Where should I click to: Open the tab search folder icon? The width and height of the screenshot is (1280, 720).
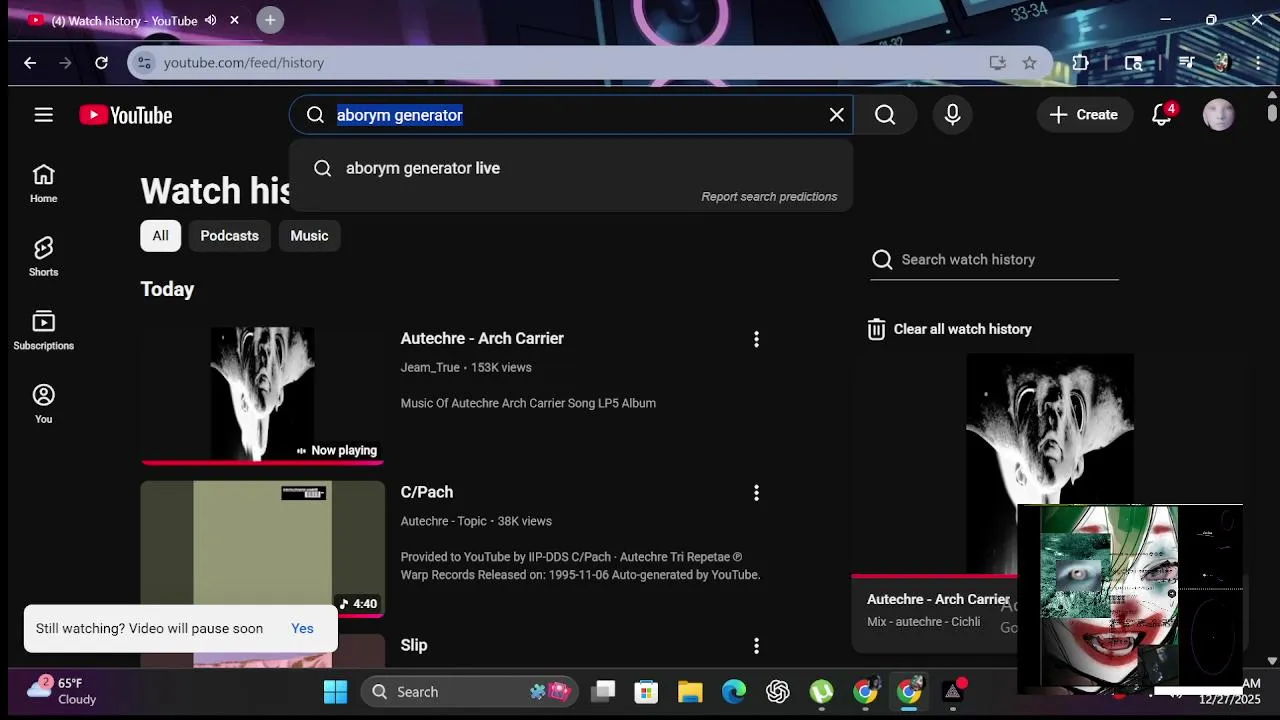click(x=1133, y=62)
